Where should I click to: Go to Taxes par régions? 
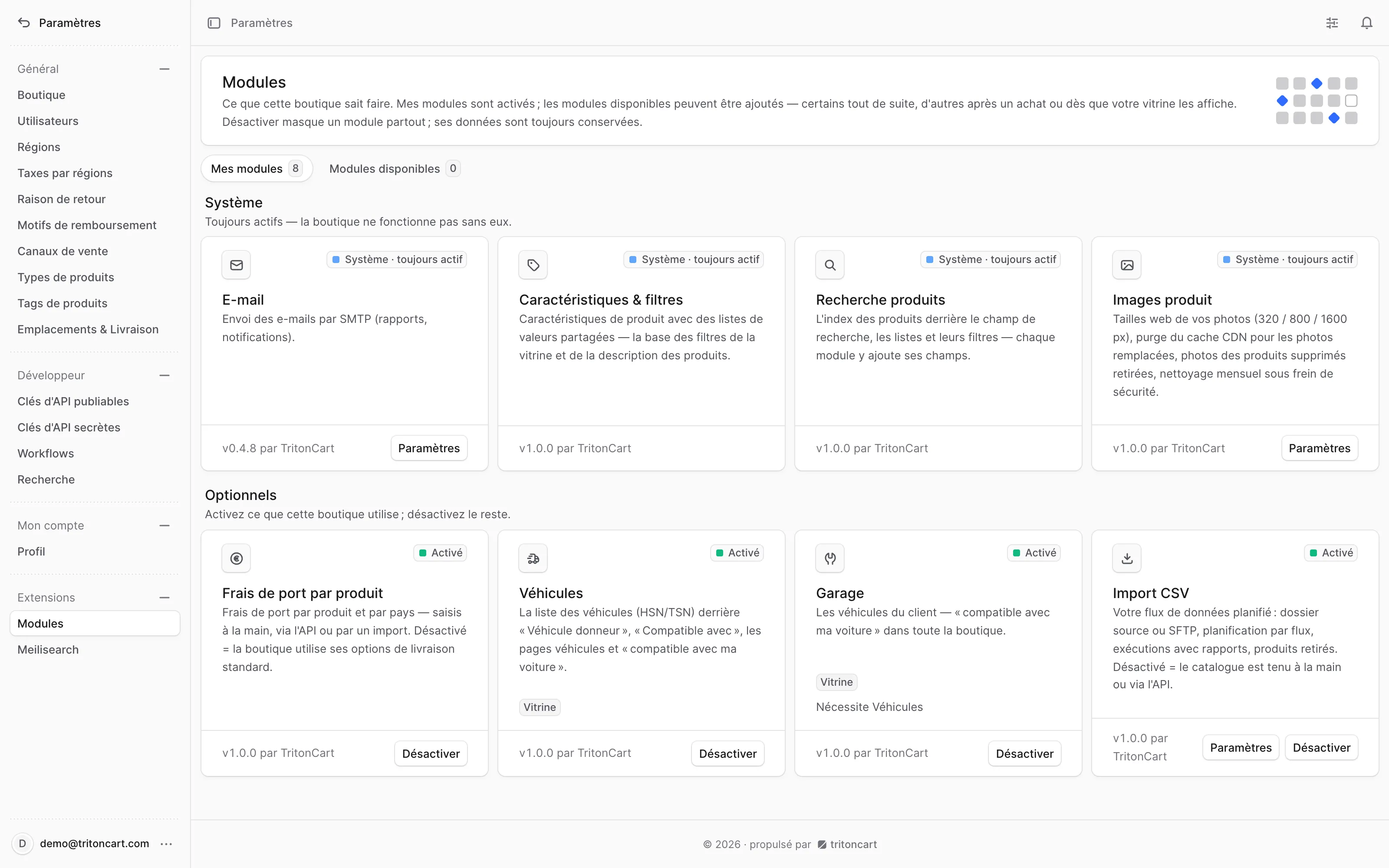click(95, 173)
